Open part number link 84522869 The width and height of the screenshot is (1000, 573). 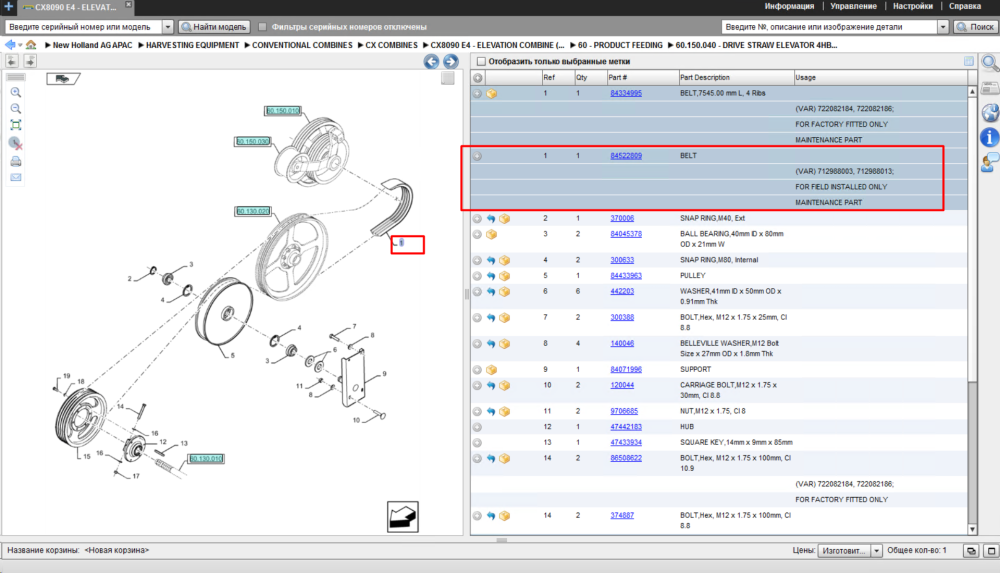pos(626,156)
